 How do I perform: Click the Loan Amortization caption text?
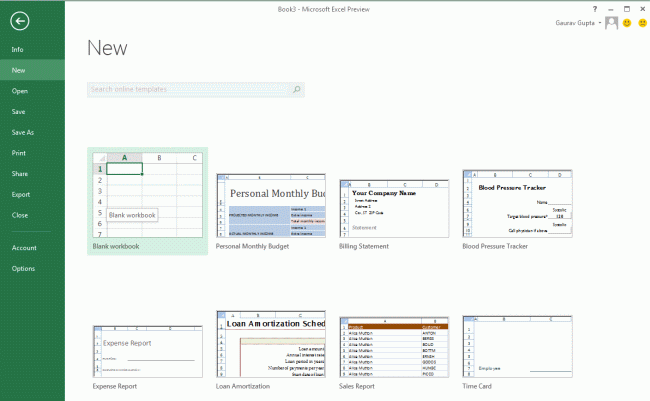click(x=243, y=386)
